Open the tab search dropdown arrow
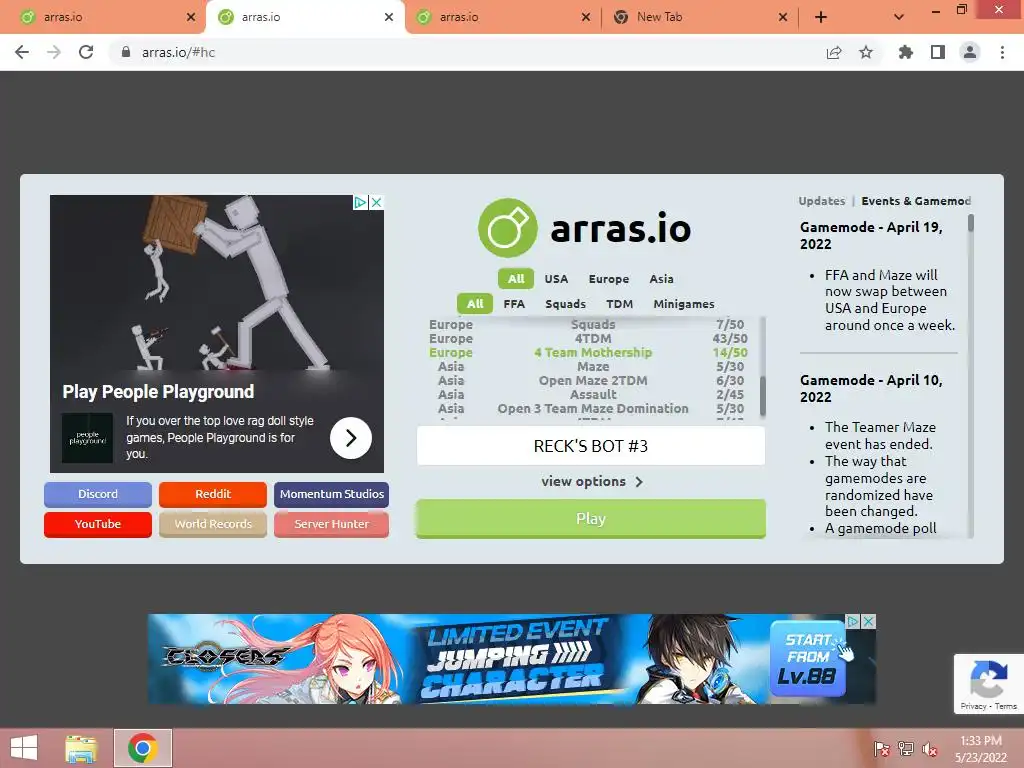Viewport: 1024px width, 768px height. [x=899, y=18]
